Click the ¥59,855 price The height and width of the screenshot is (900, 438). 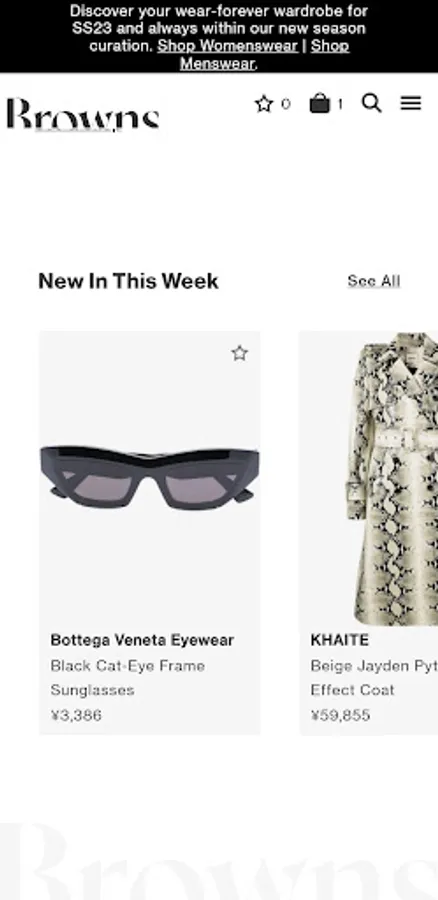340,715
